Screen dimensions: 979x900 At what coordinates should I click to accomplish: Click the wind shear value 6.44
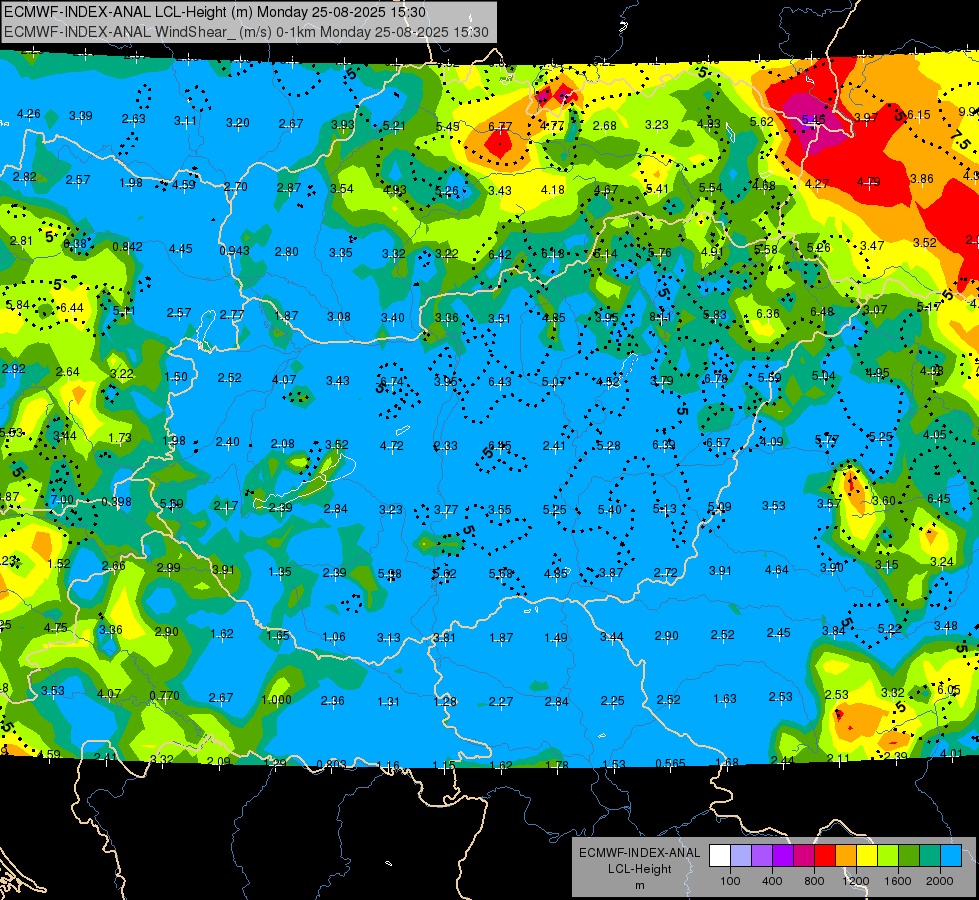tap(72, 308)
